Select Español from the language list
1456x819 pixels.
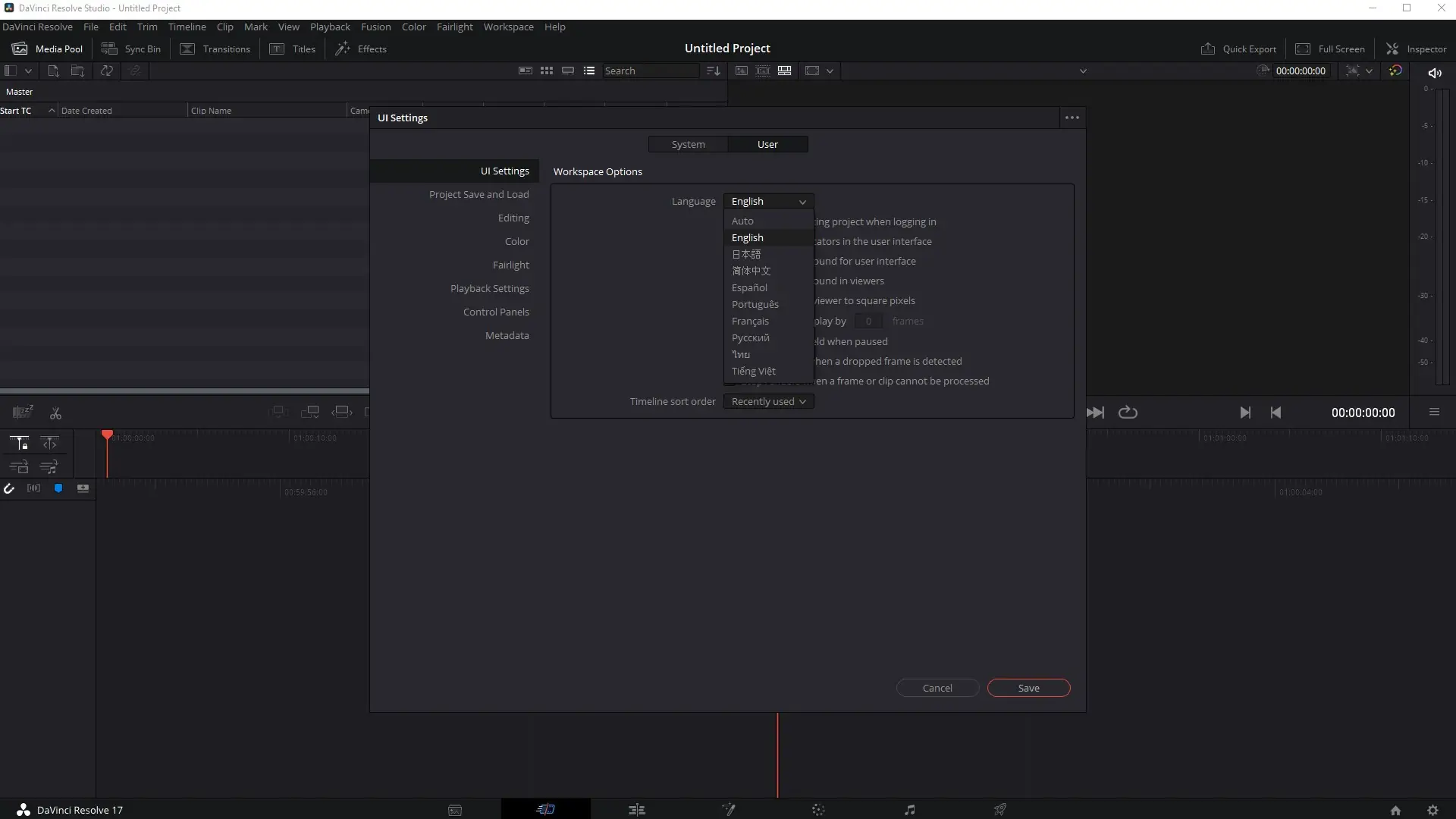pos(749,288)
